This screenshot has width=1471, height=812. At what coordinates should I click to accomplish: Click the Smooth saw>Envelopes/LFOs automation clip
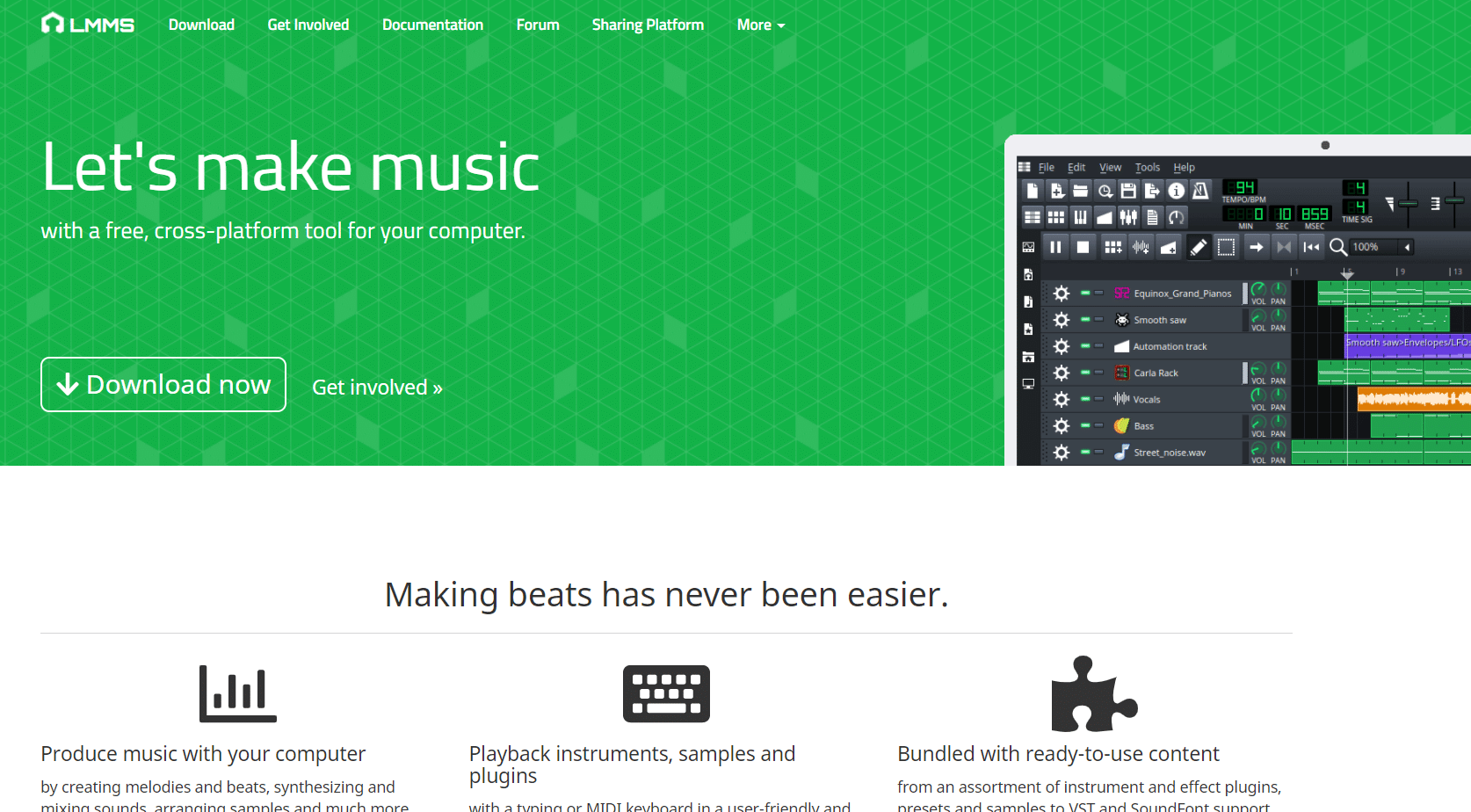[1408, 345]
